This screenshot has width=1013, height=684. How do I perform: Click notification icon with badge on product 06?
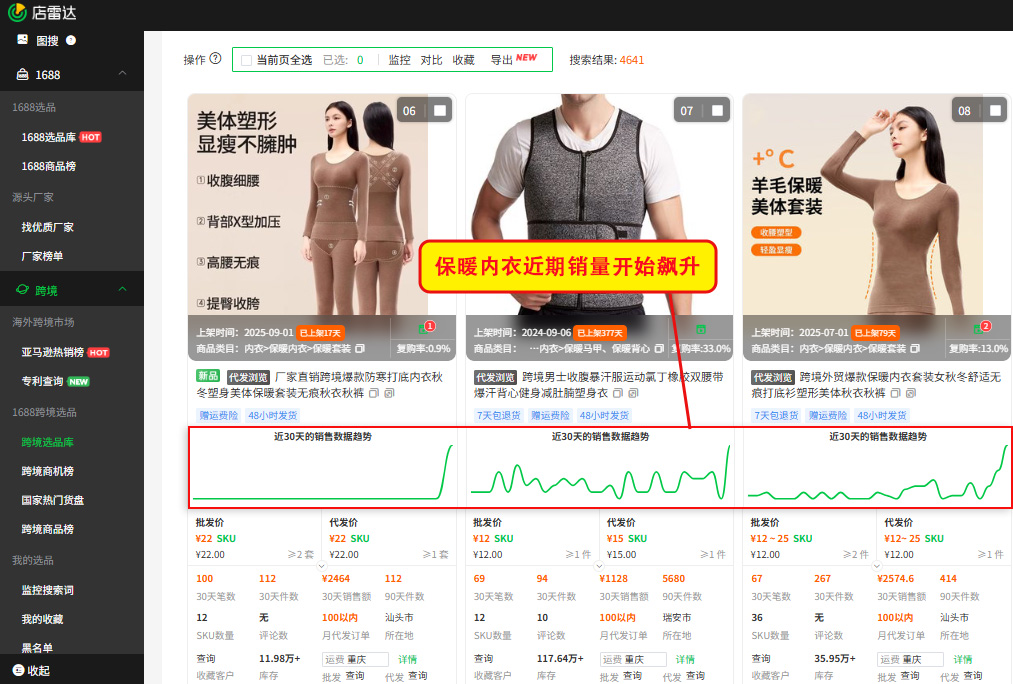pyautogui.click(x=425, y=329)
